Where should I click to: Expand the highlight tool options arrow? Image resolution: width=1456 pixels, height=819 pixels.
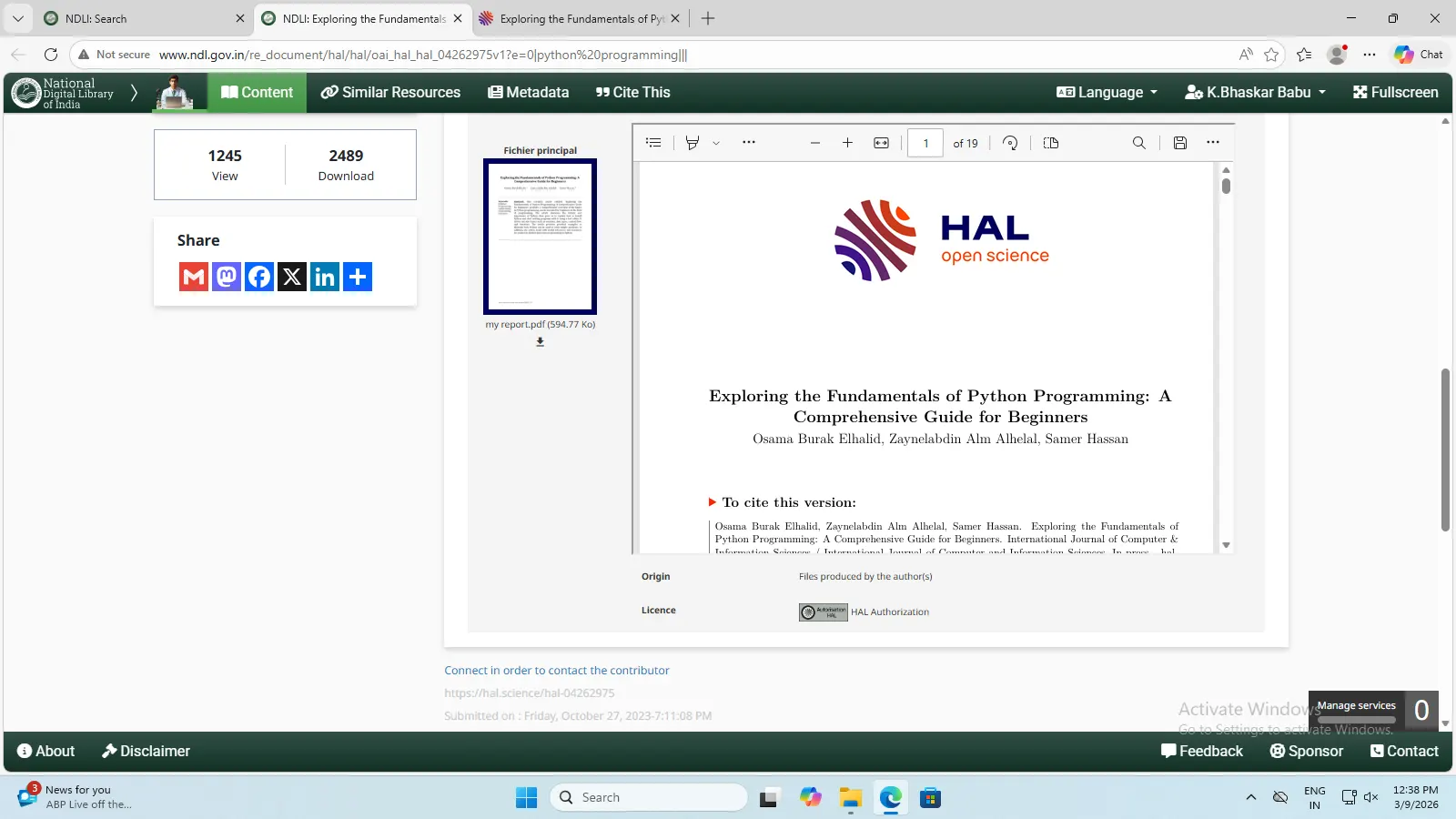pyautogui.click(x=716, y=143)
